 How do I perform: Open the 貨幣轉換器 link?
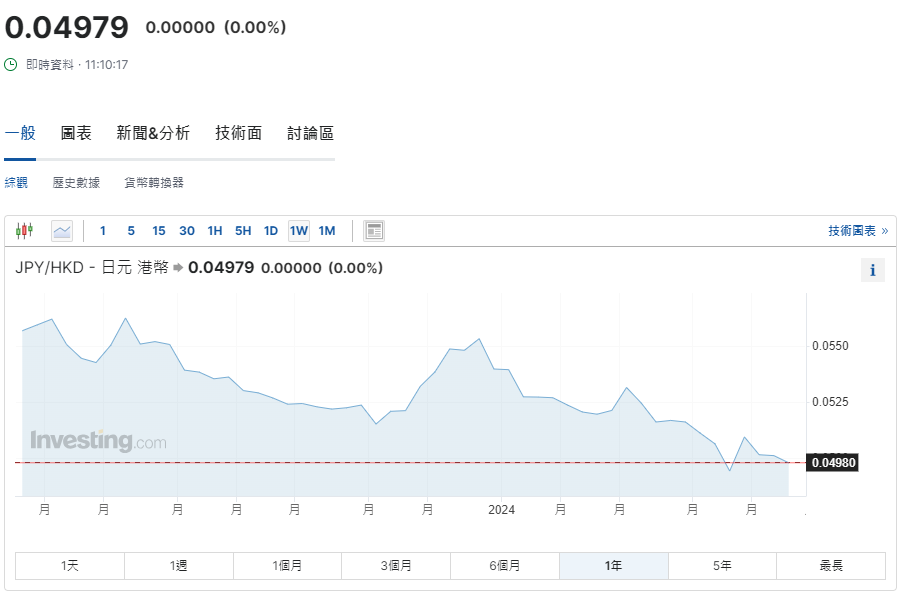154,183
